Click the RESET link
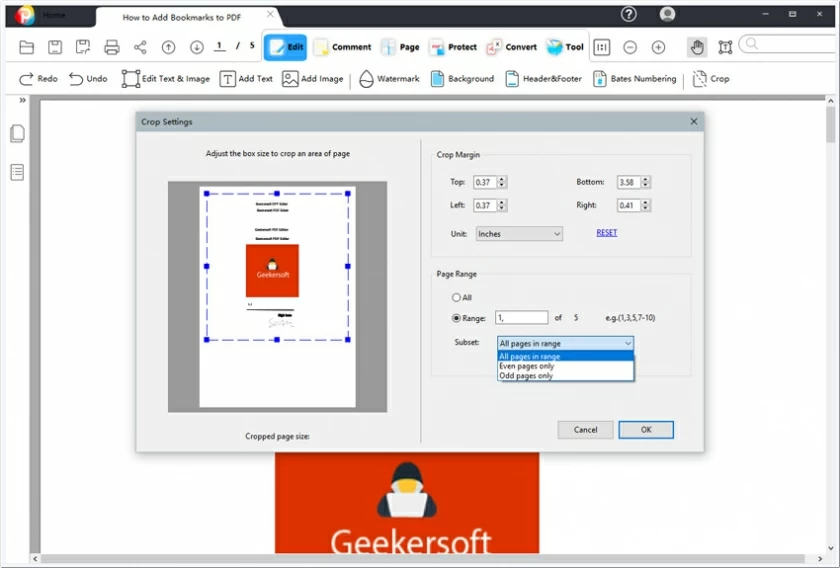The image size is (840, 568). coord(606,233)
